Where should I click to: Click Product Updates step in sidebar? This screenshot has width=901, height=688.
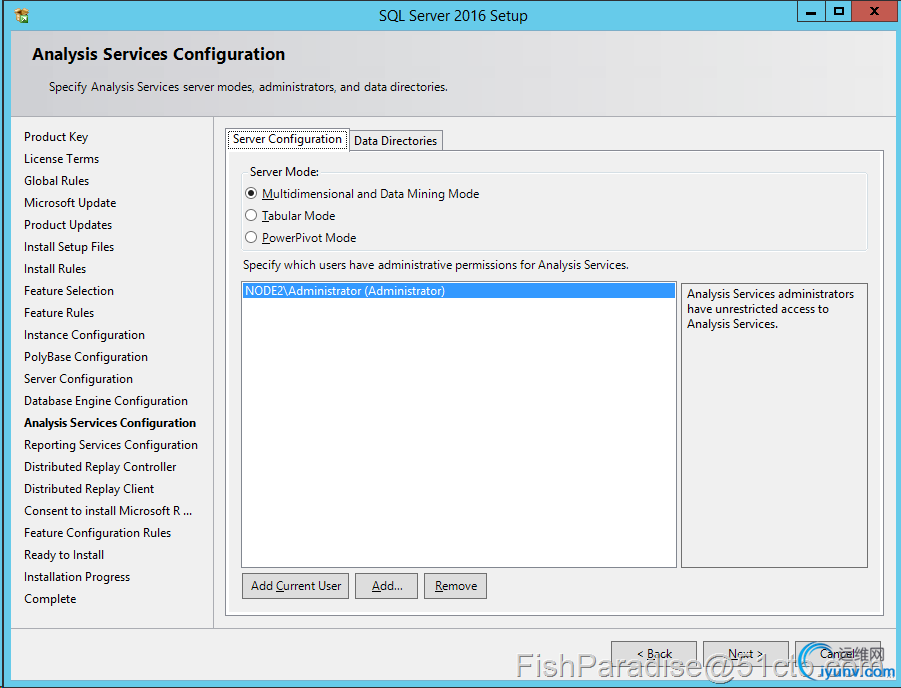(68, 225)
